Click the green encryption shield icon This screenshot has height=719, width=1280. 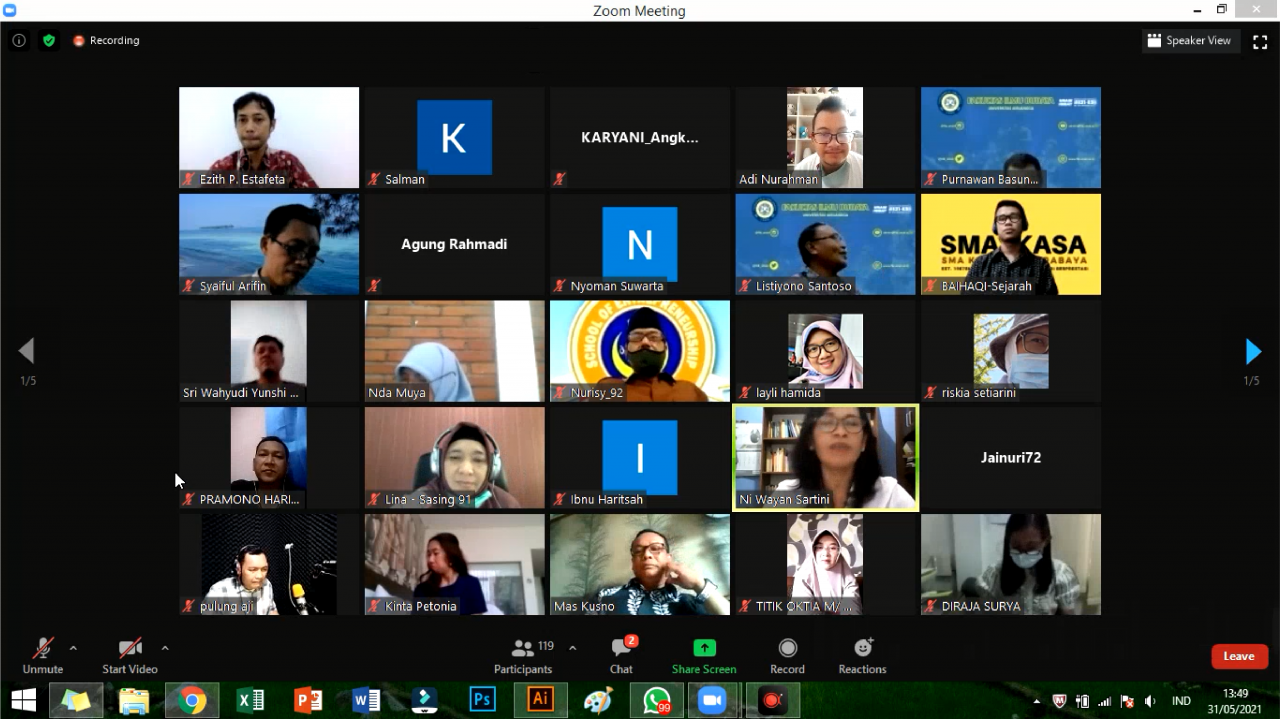pyautogui.click(x=49, y=41)
